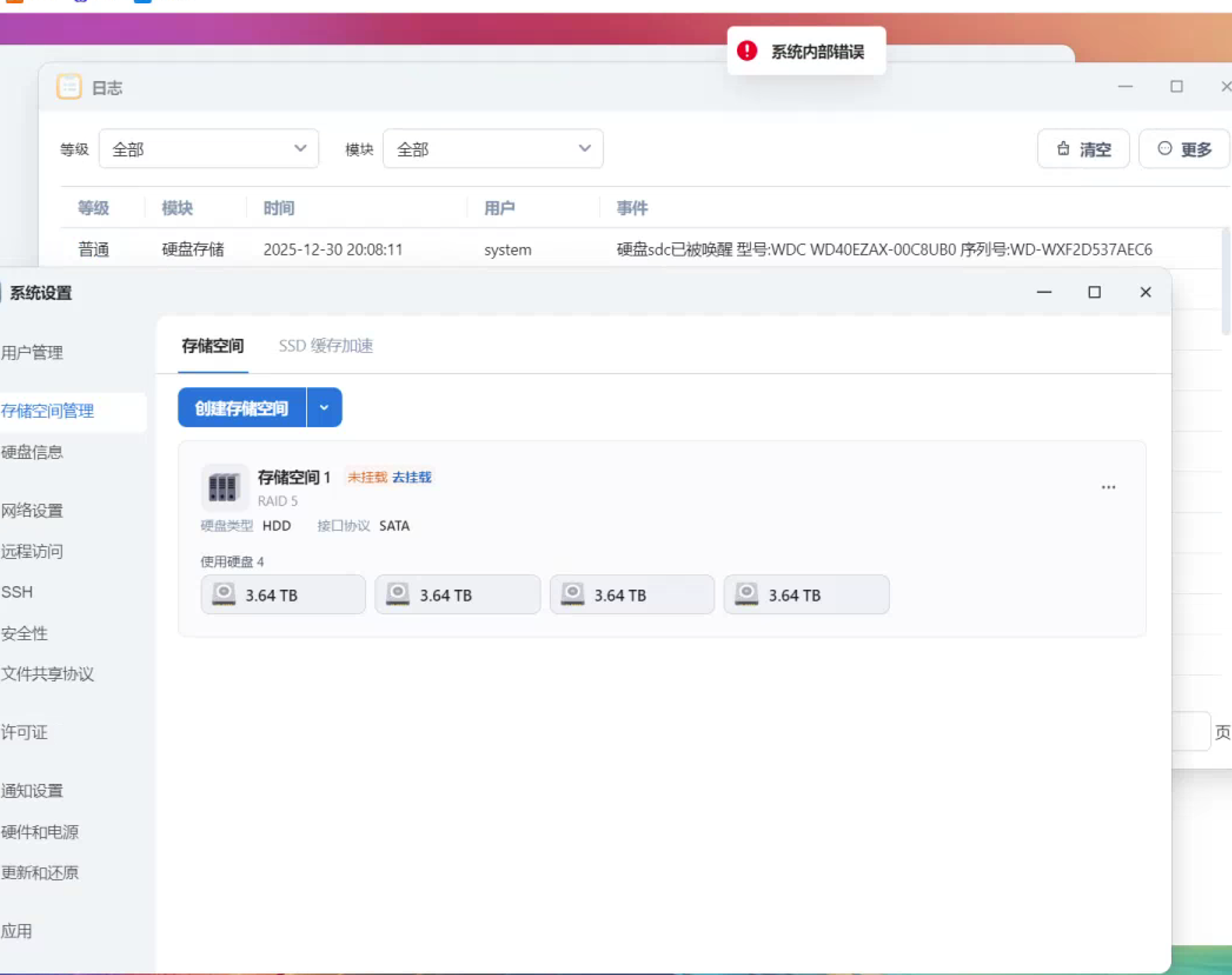
Task: Open the three-dot menu for 存储空间 1
Action: 1108,487
